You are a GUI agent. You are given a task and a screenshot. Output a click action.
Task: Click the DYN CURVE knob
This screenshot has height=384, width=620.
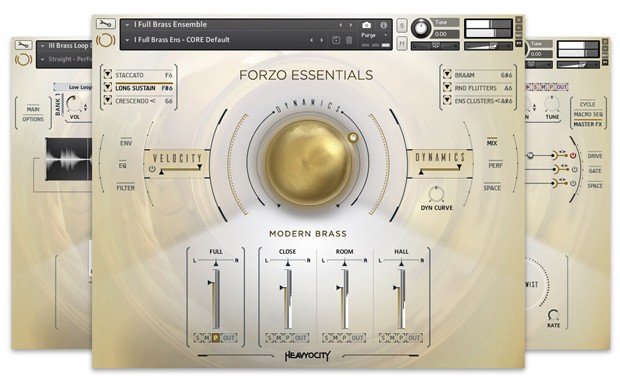pyautogui.click(x=436, y=194)
